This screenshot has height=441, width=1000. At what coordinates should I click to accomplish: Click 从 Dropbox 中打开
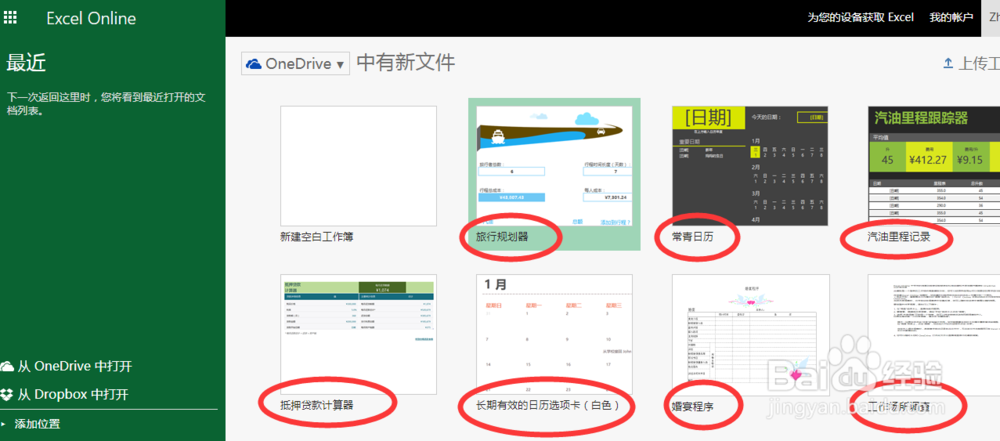tap(73, 394)
